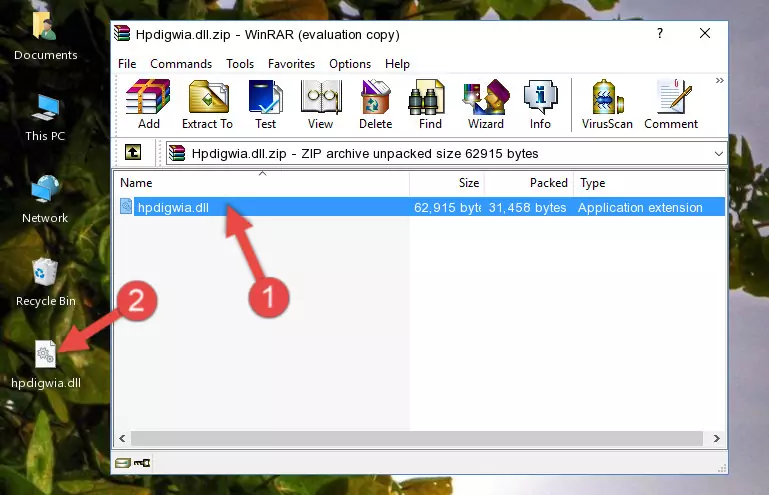Image resolution: width=769 pixels, height=495 pixels.
Task: Click the Delete toolbar icon
Action: click(x=376, y=104)
